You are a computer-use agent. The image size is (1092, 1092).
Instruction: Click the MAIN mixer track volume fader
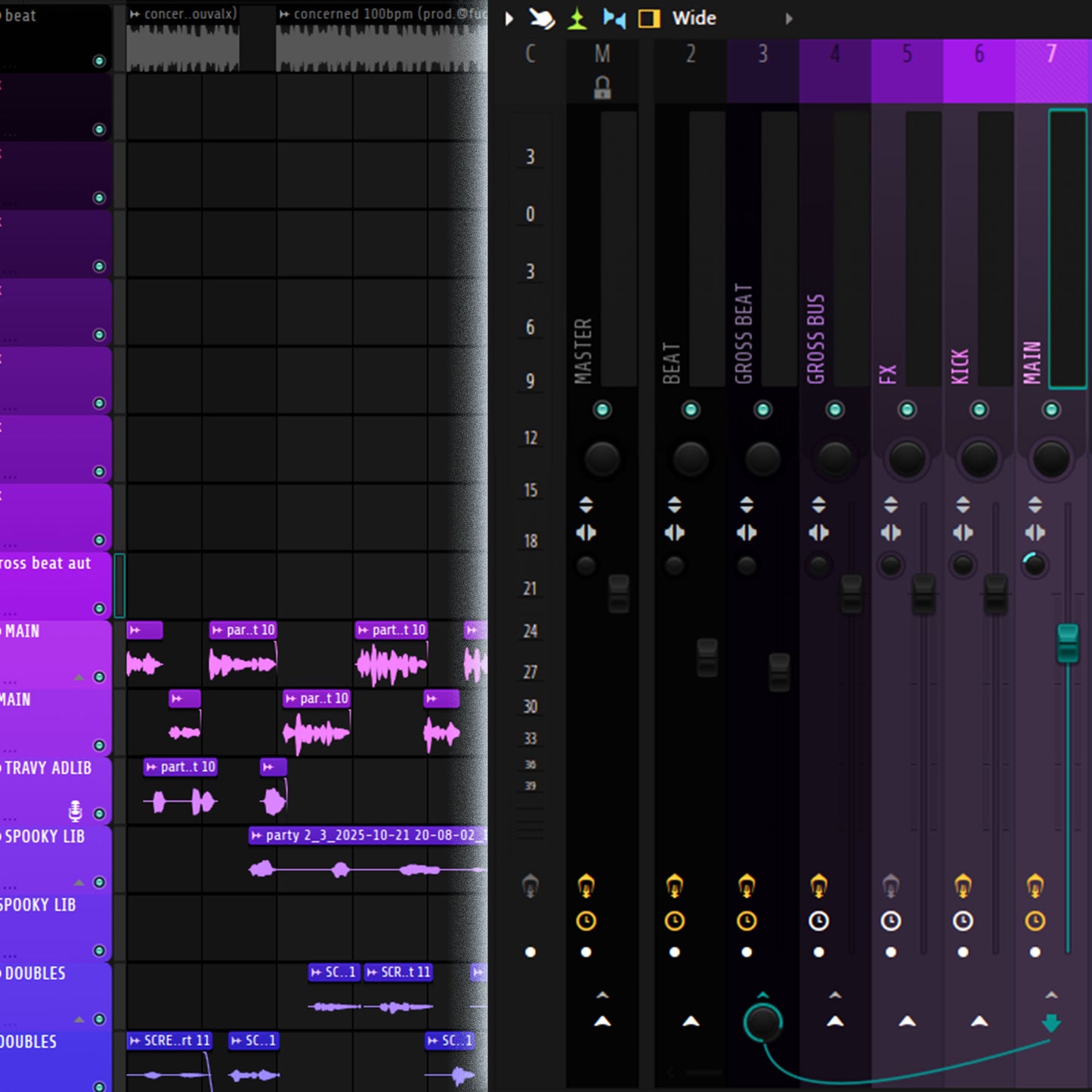coord(1068,643)
